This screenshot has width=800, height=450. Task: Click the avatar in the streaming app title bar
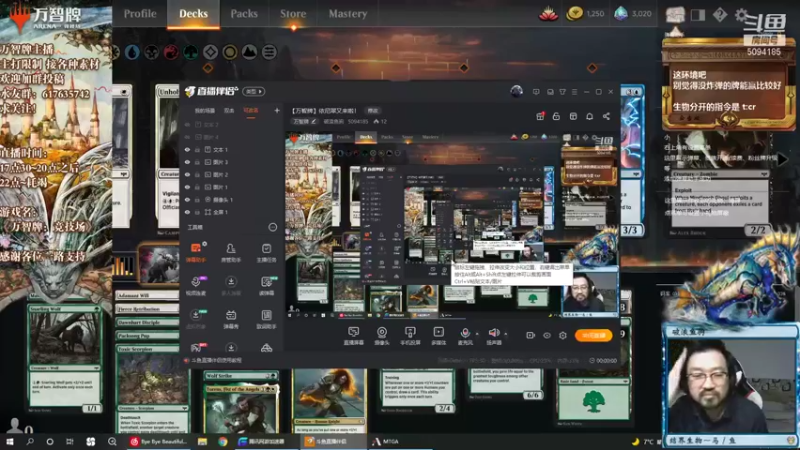tap(516, 91)
